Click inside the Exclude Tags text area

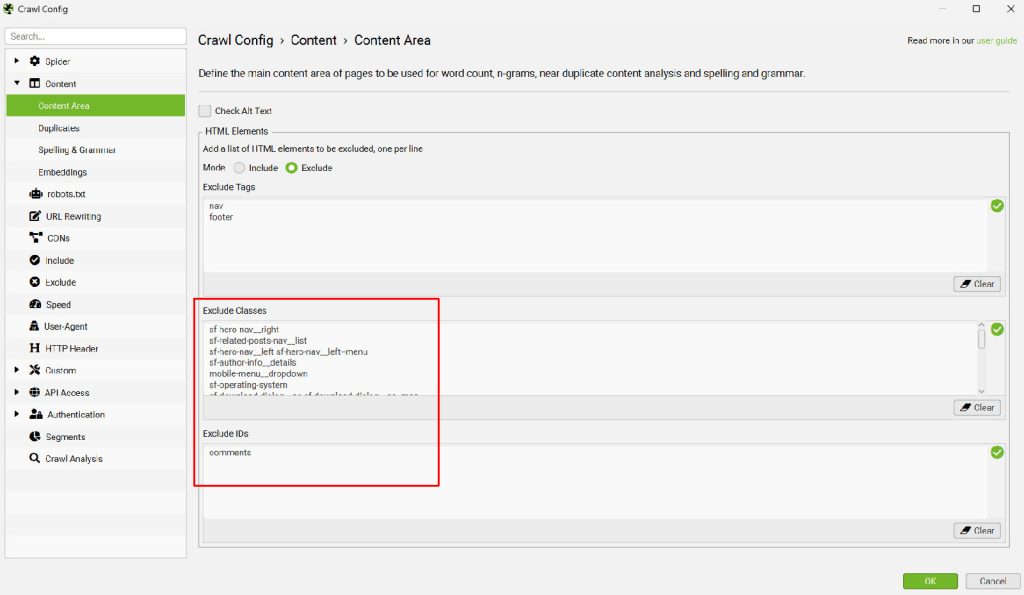tap(595, 235)
